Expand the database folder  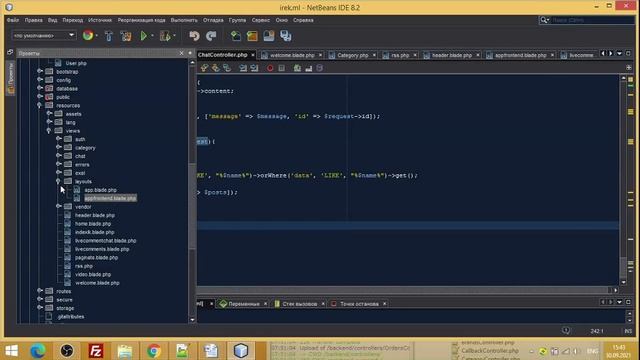click(x=40, y=88)
